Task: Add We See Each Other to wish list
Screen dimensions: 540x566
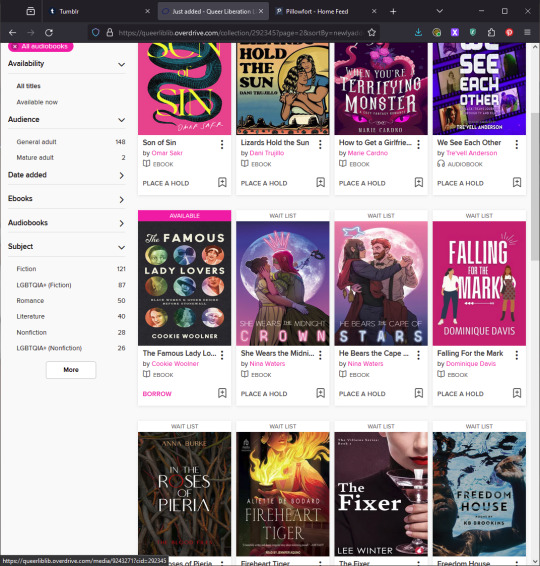Action: (517, 182)
